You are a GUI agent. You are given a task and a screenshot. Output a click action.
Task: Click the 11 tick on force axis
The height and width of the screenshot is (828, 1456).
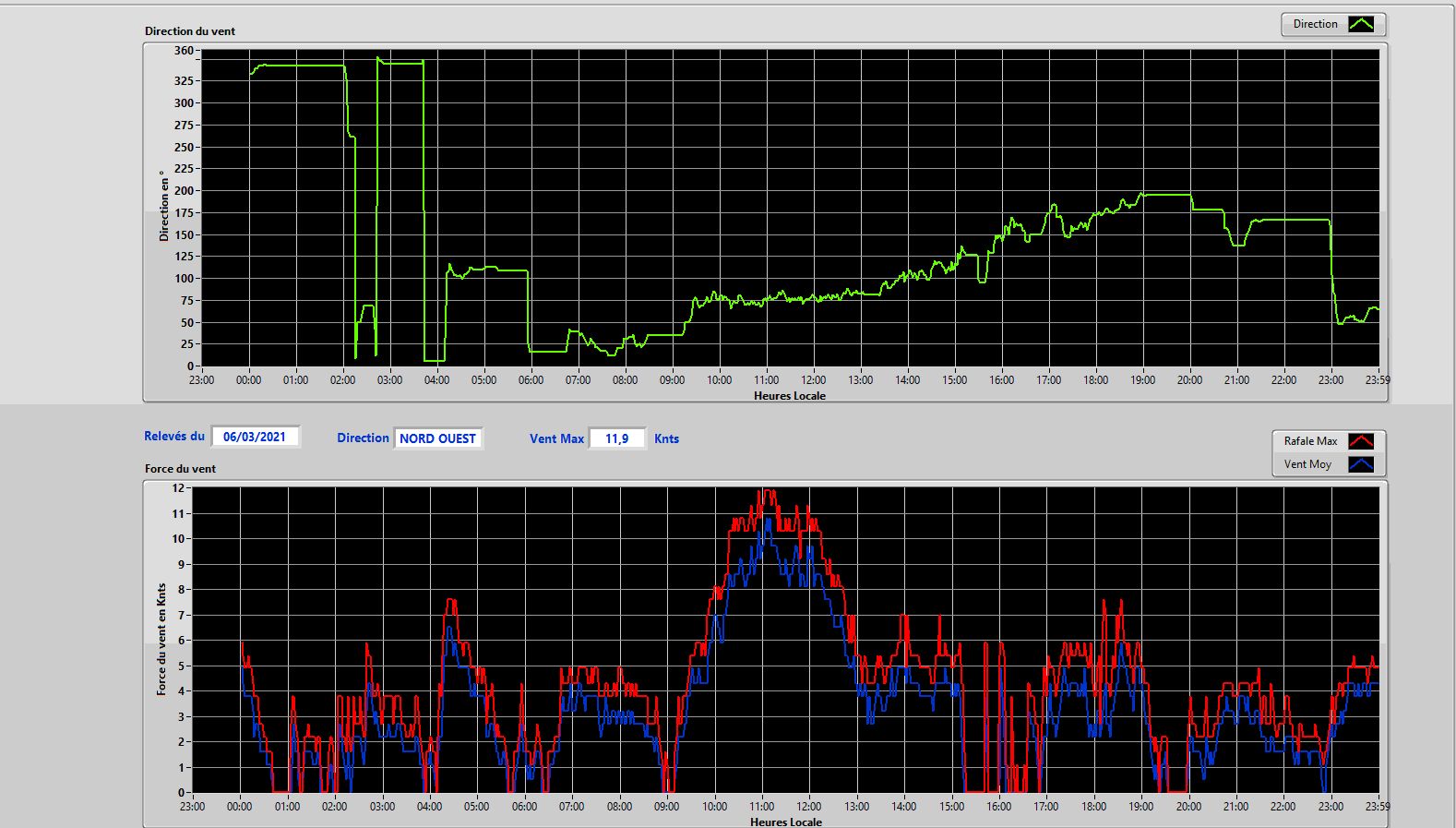click(178, 514)
